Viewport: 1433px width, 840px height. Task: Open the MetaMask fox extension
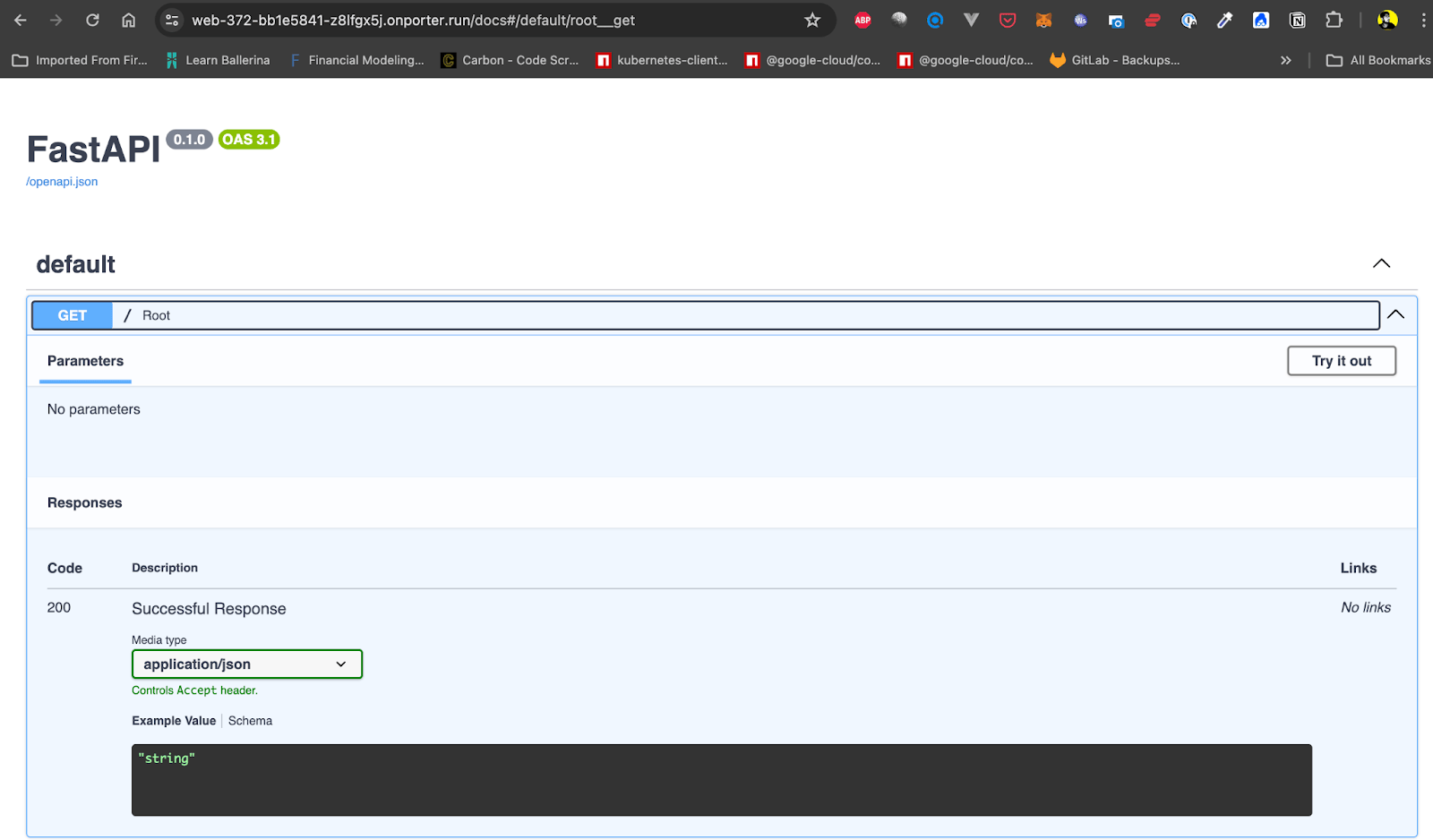click(1043, 20)
